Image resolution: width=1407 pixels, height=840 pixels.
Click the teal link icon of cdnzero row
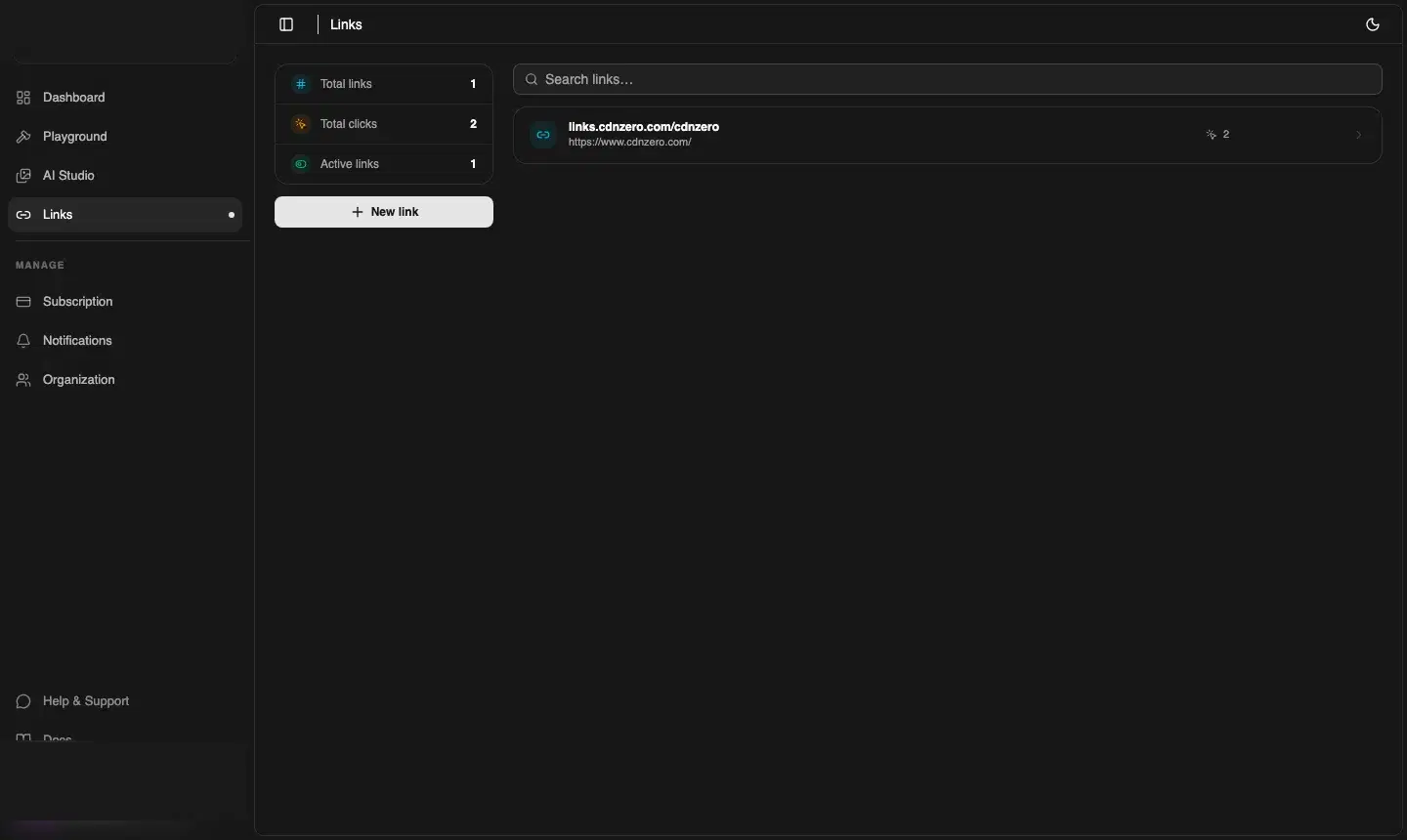click(543, 135)
